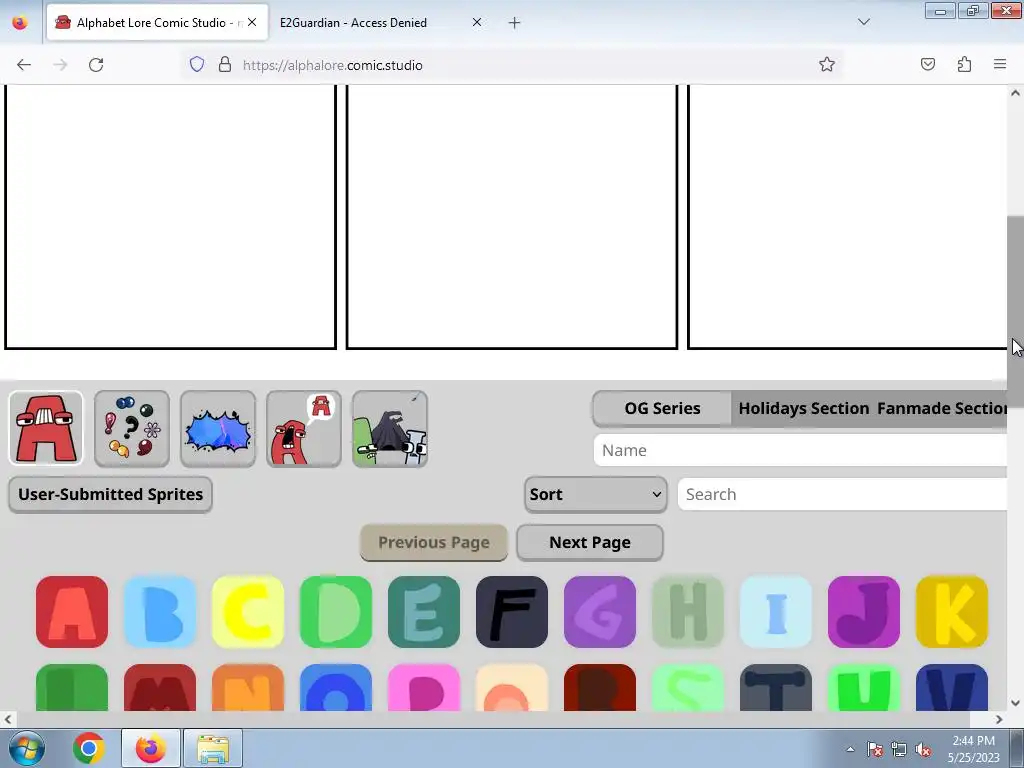The height and width of the screenshot is (768, 1024).
Task: Pick the navy letter V sprite
Action: (x=952, y=688)
